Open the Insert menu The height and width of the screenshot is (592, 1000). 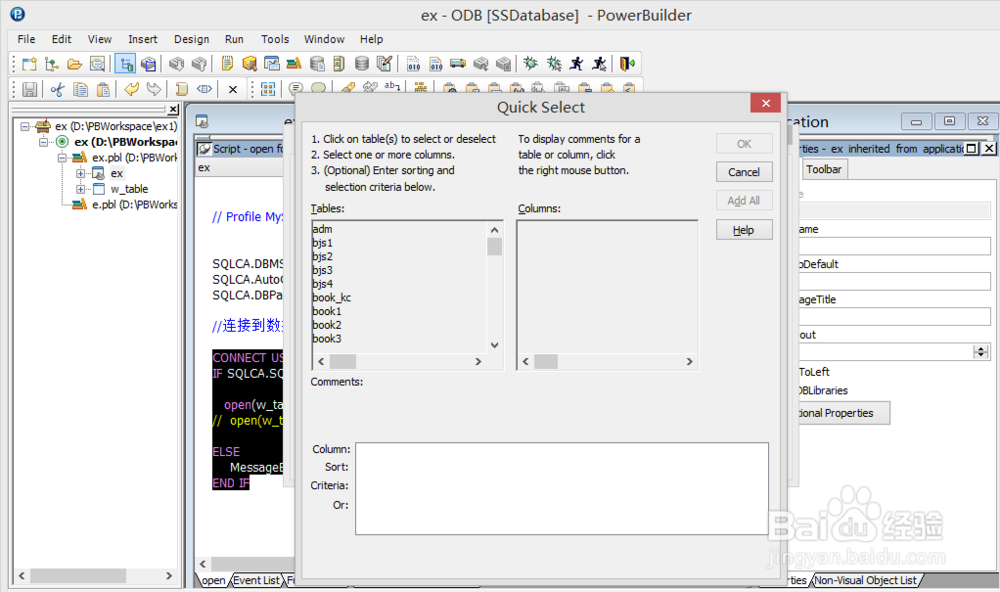coord(142,39)
